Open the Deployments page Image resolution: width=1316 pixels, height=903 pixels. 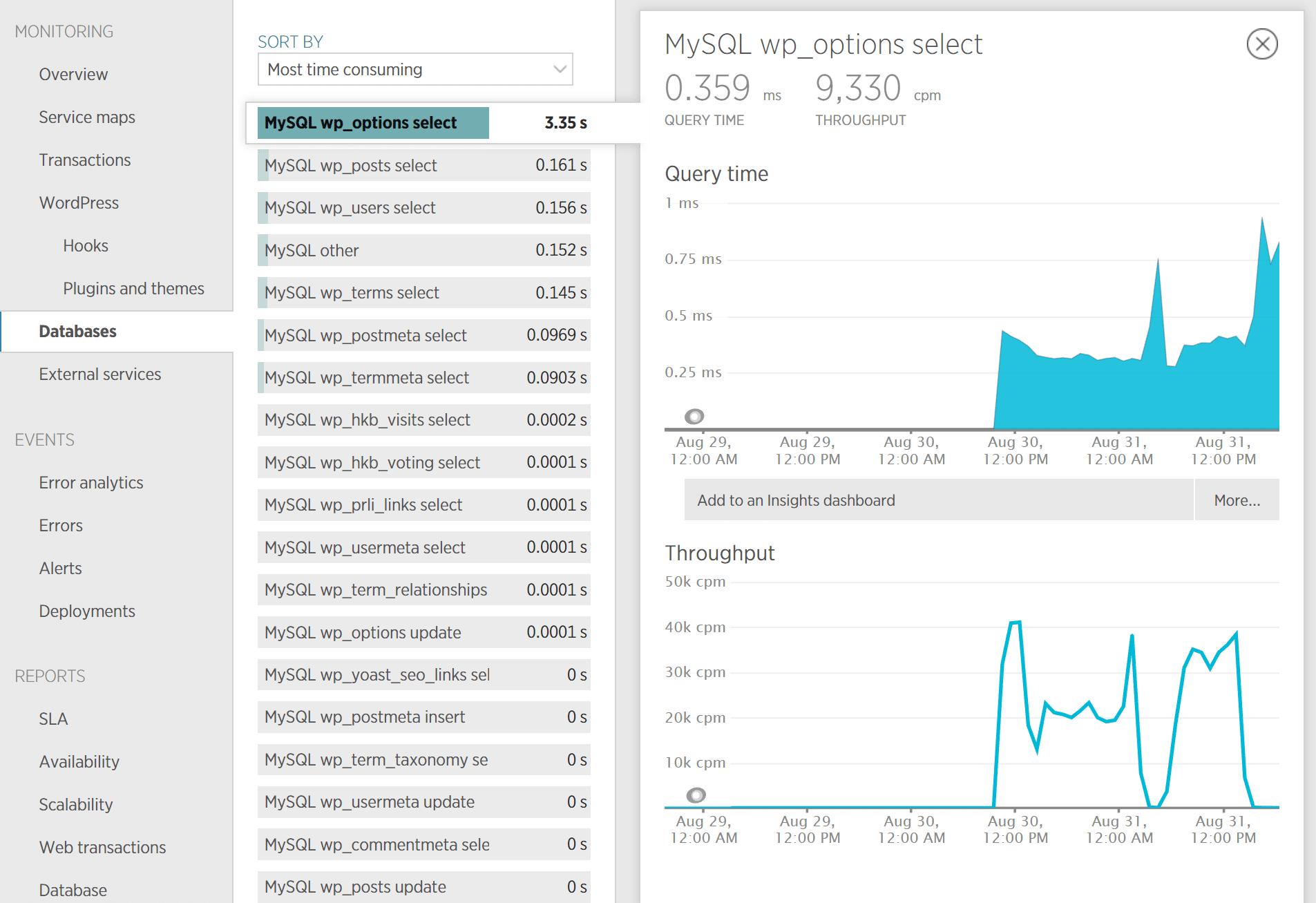coord(87,611)
